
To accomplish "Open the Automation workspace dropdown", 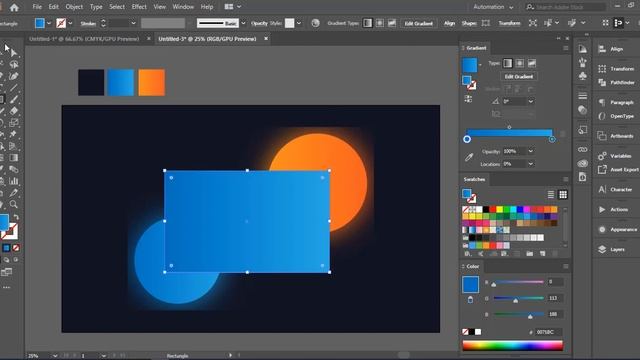I will tap(493, 7).
